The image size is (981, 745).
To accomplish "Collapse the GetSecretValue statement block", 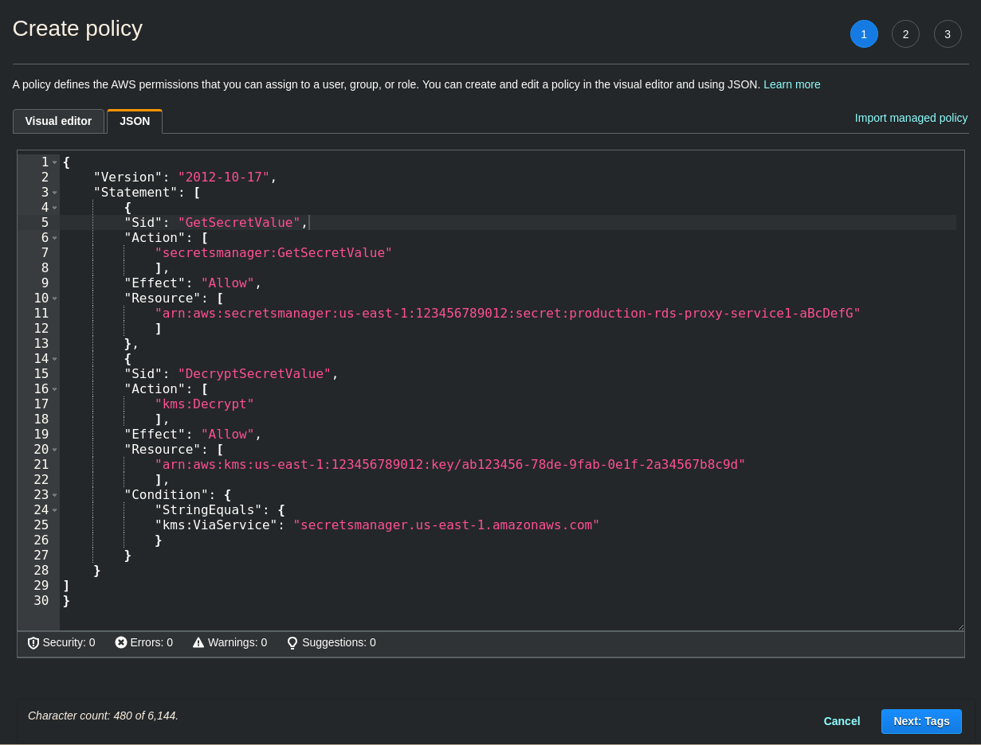I will [x=53, y=207].
